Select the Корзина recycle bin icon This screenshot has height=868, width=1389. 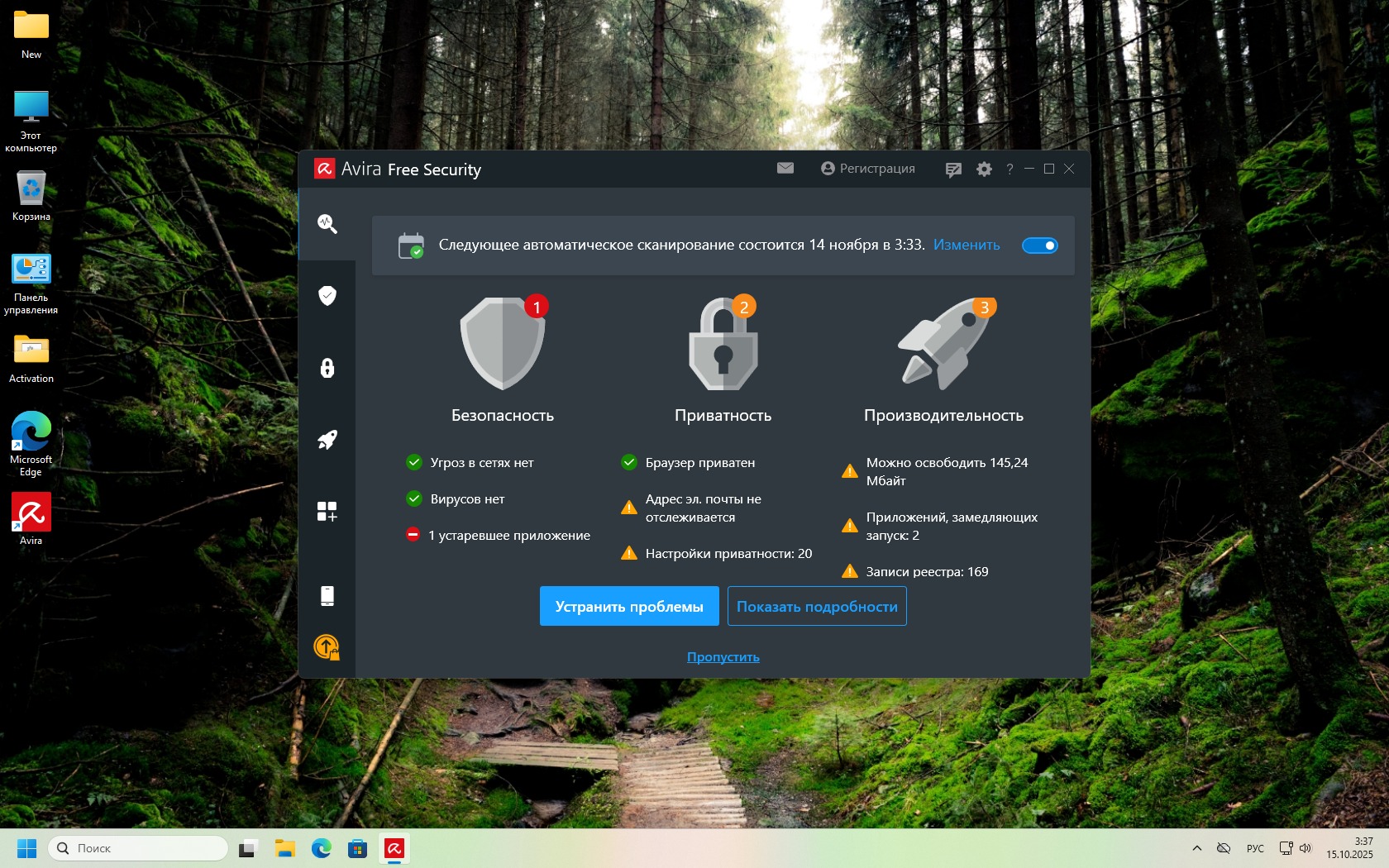pyautogui.click(x=31, y=196)
